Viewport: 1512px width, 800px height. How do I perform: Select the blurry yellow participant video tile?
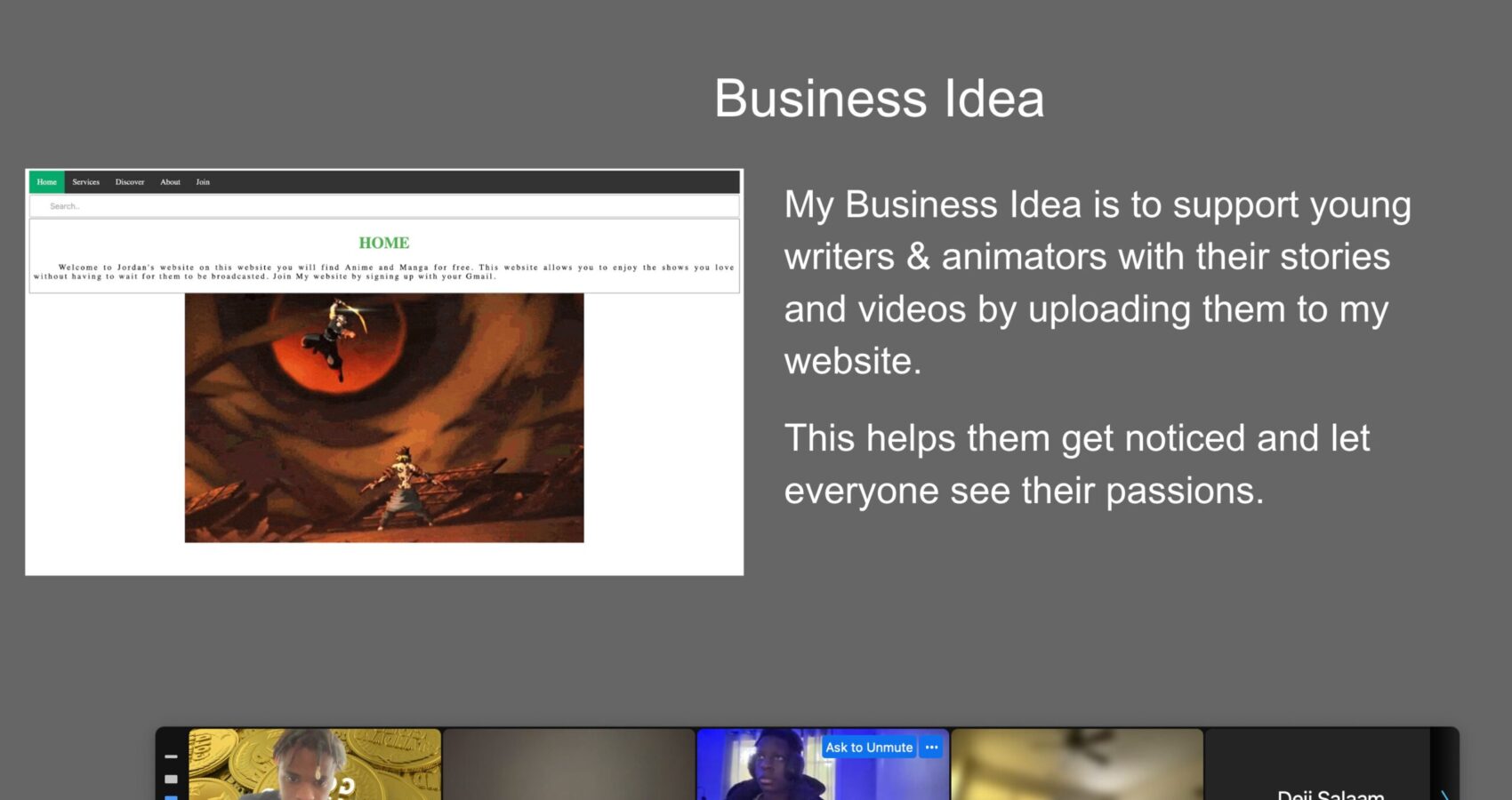coord(1076,764)
